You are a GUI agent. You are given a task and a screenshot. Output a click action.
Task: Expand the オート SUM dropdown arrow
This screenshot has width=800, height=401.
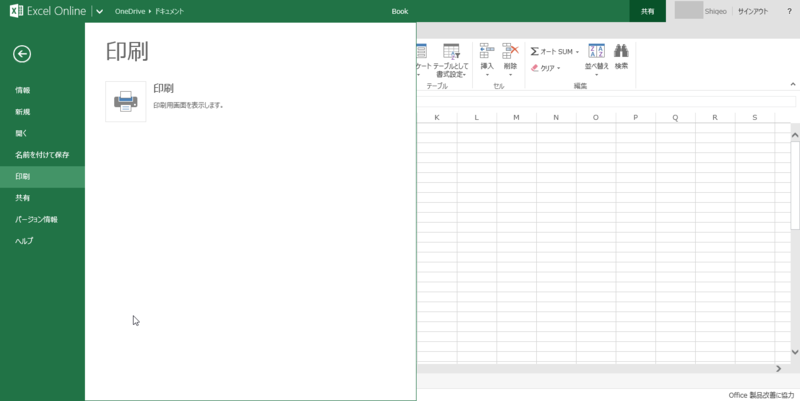tap(578, 52)
